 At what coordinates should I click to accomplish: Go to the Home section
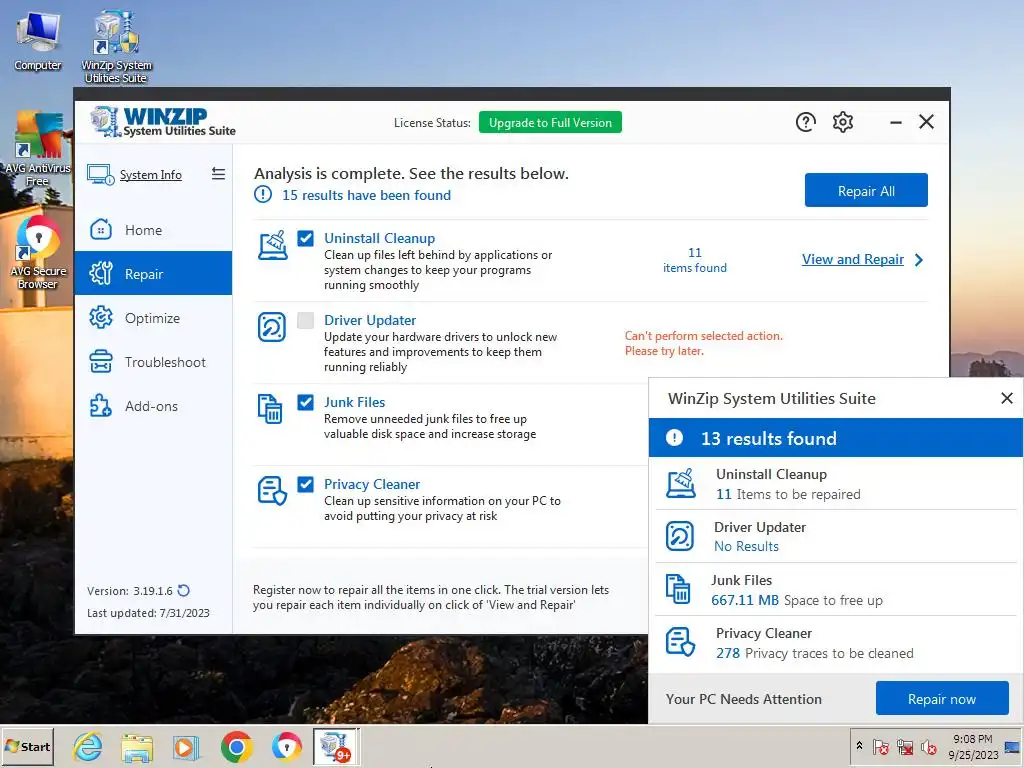(153, 230)
